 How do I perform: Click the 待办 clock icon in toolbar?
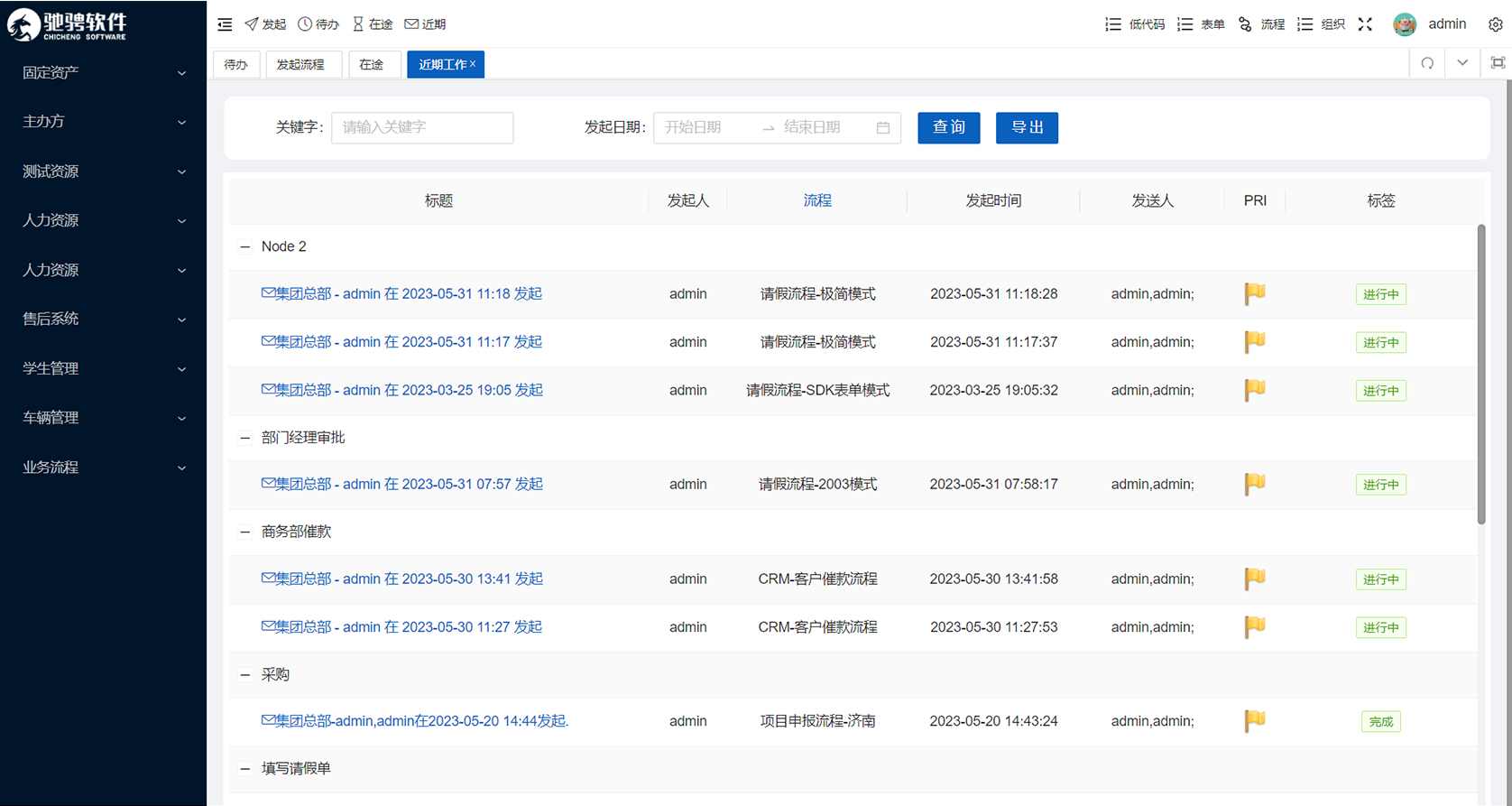pos(305,24)
